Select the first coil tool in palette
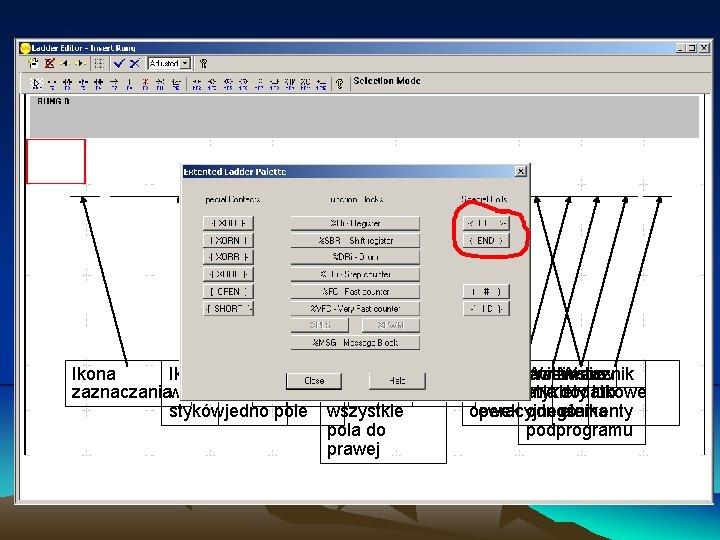 [x=197, y=84]
